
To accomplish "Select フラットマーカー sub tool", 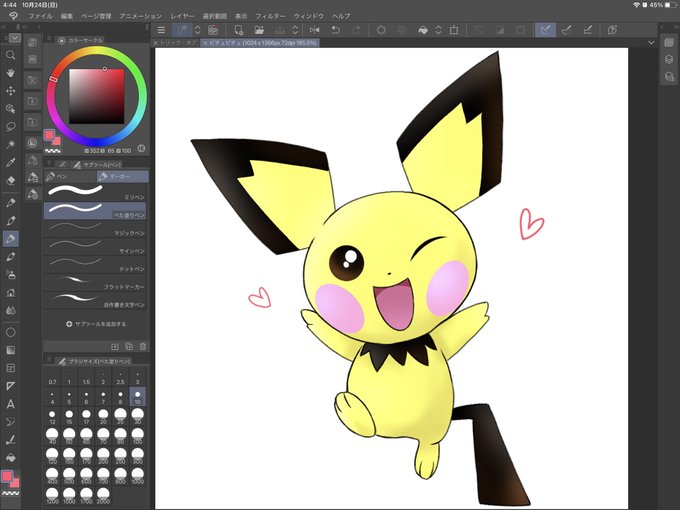I will pyautogui.click(x=95, y=282).
